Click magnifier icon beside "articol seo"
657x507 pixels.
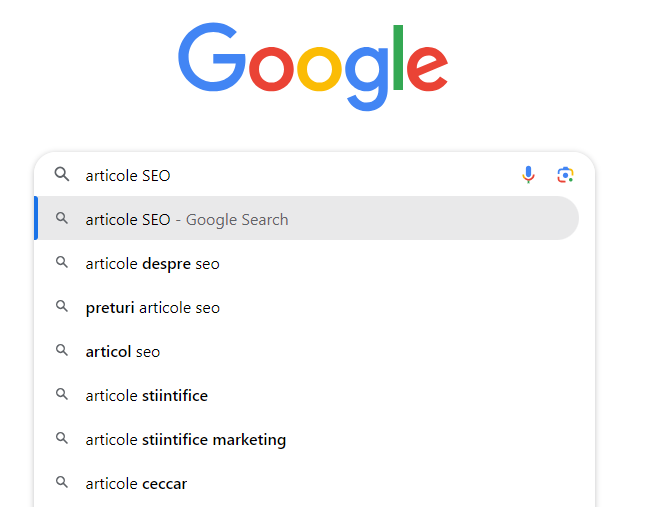click(62, 351)
